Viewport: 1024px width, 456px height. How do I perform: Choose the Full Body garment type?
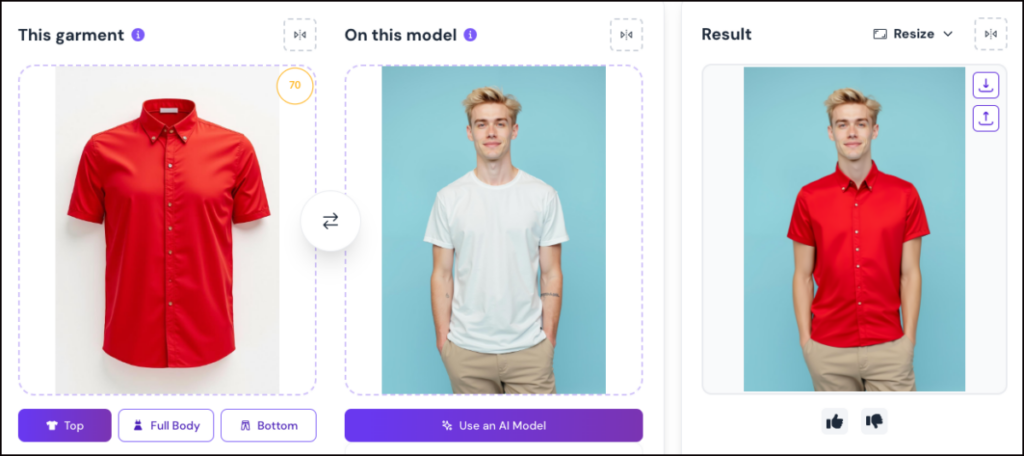[166, 425]
